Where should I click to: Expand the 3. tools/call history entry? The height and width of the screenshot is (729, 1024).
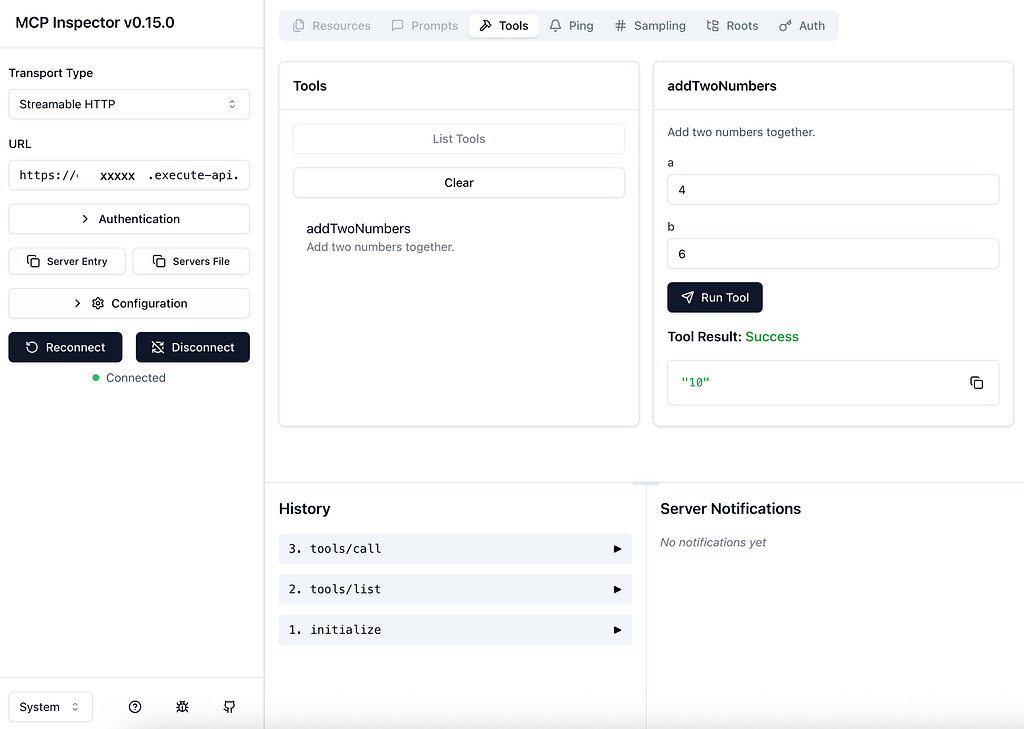click(x=455, y=549)
